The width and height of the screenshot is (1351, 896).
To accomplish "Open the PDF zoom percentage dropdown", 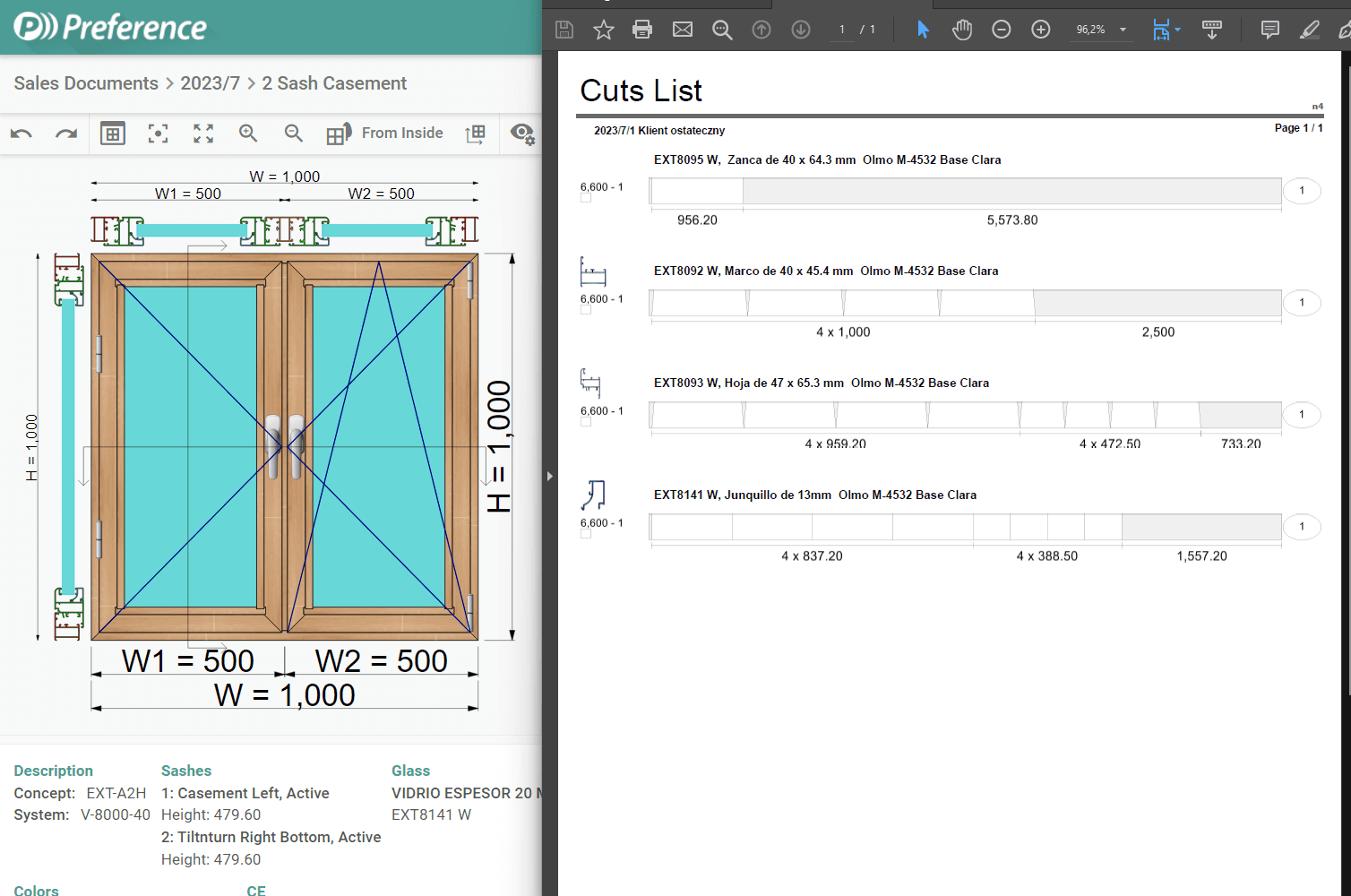I will tap(1123, 30).
